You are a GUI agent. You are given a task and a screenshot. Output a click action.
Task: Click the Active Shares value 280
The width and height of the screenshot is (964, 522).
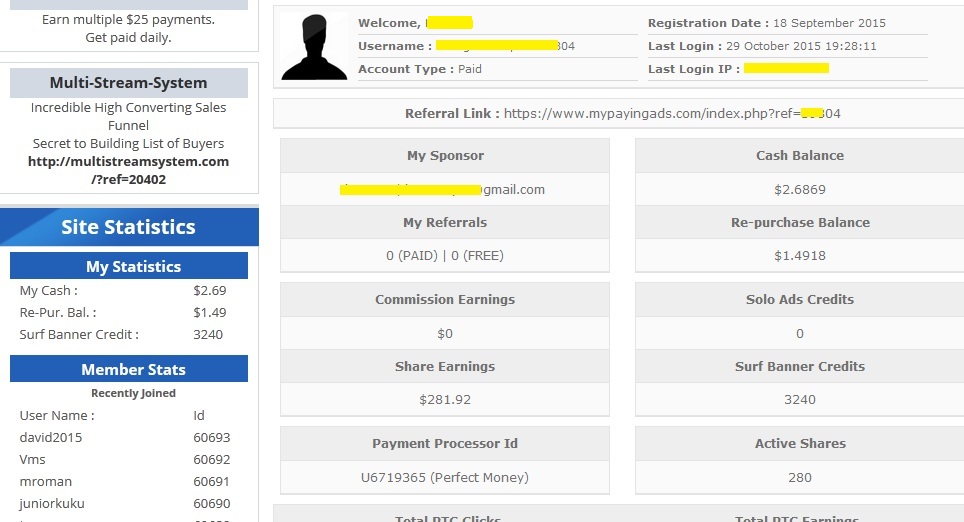pyautogui.click(x=800, y=477)
